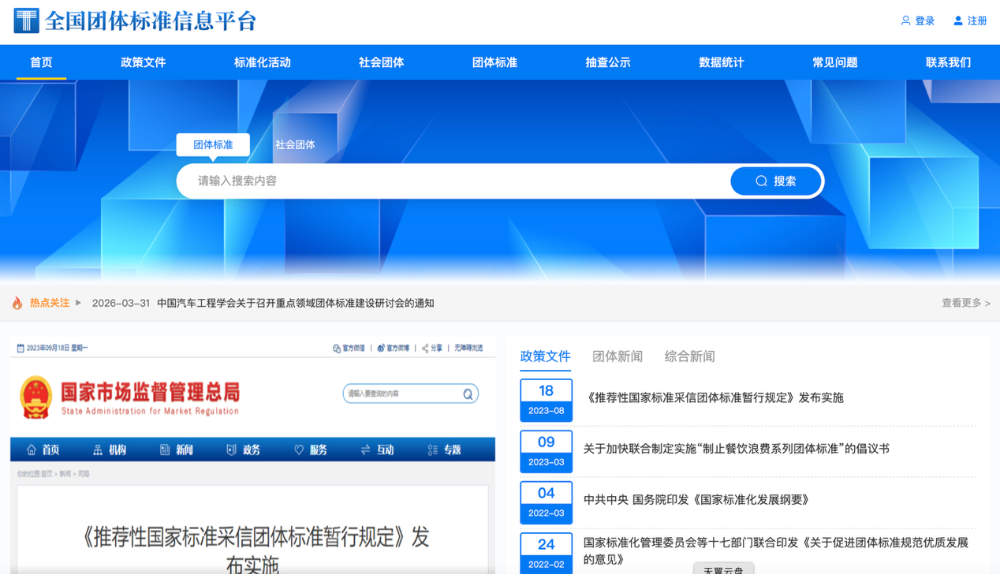The image size is (1000, 574).
Task: Open the 政策文件 navigation menu item
Action: (143, 62)
